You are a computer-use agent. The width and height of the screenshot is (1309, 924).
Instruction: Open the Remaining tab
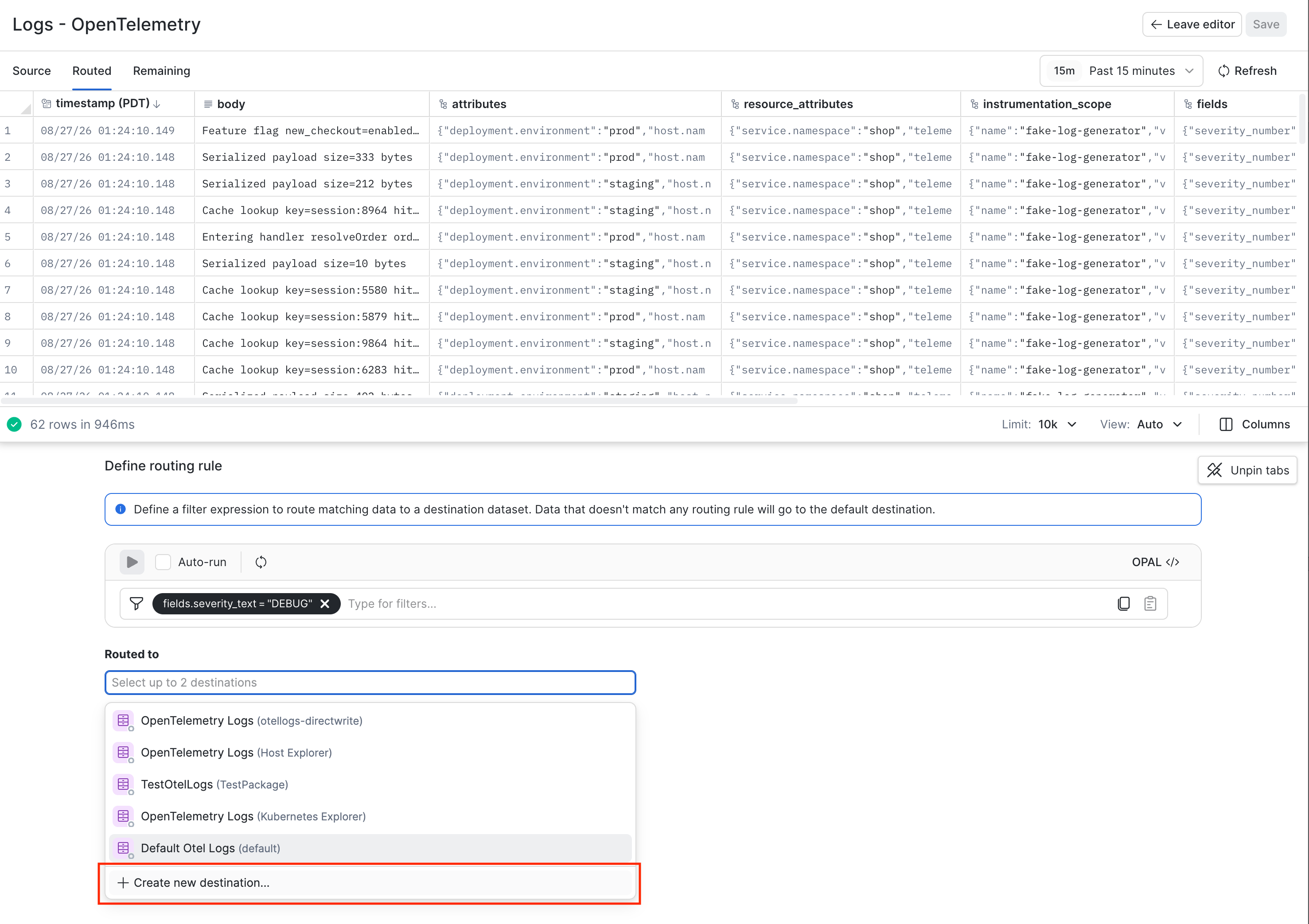tap(161, 71)
